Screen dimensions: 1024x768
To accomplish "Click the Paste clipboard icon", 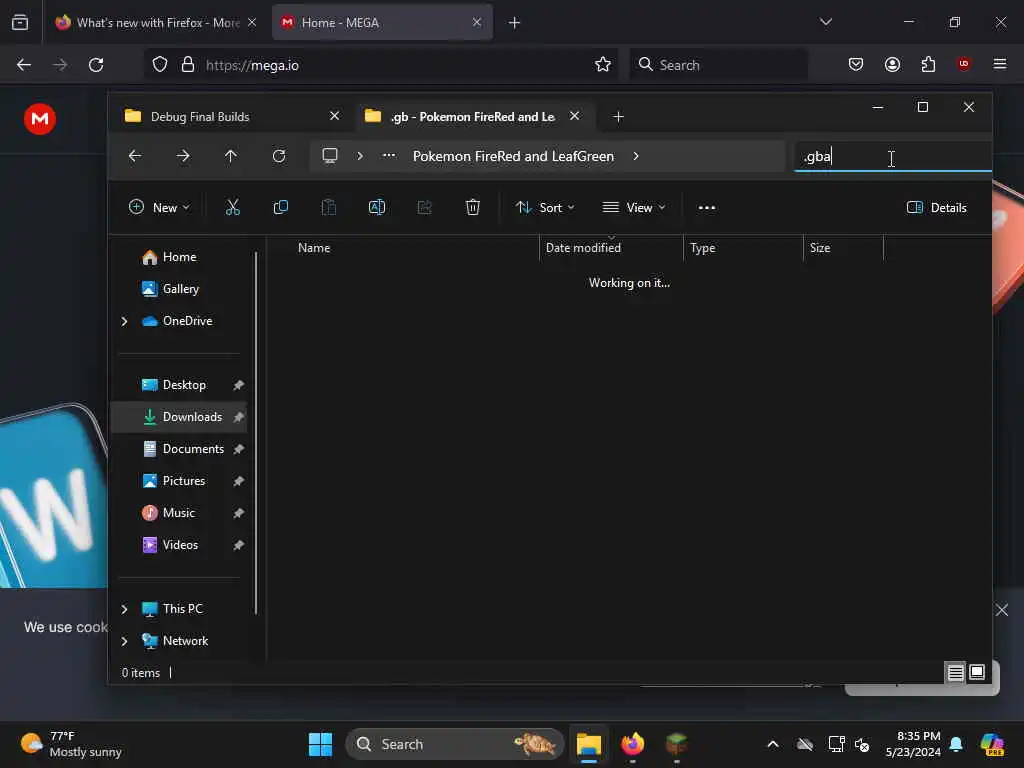I will 328,208.
